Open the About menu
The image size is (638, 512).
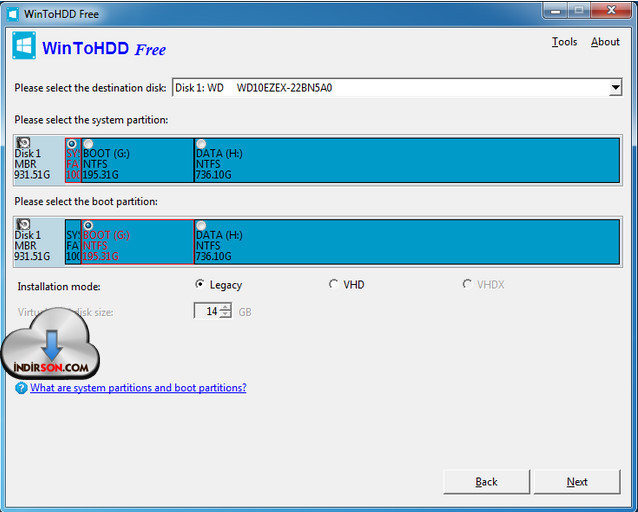[x=605, y=42]
